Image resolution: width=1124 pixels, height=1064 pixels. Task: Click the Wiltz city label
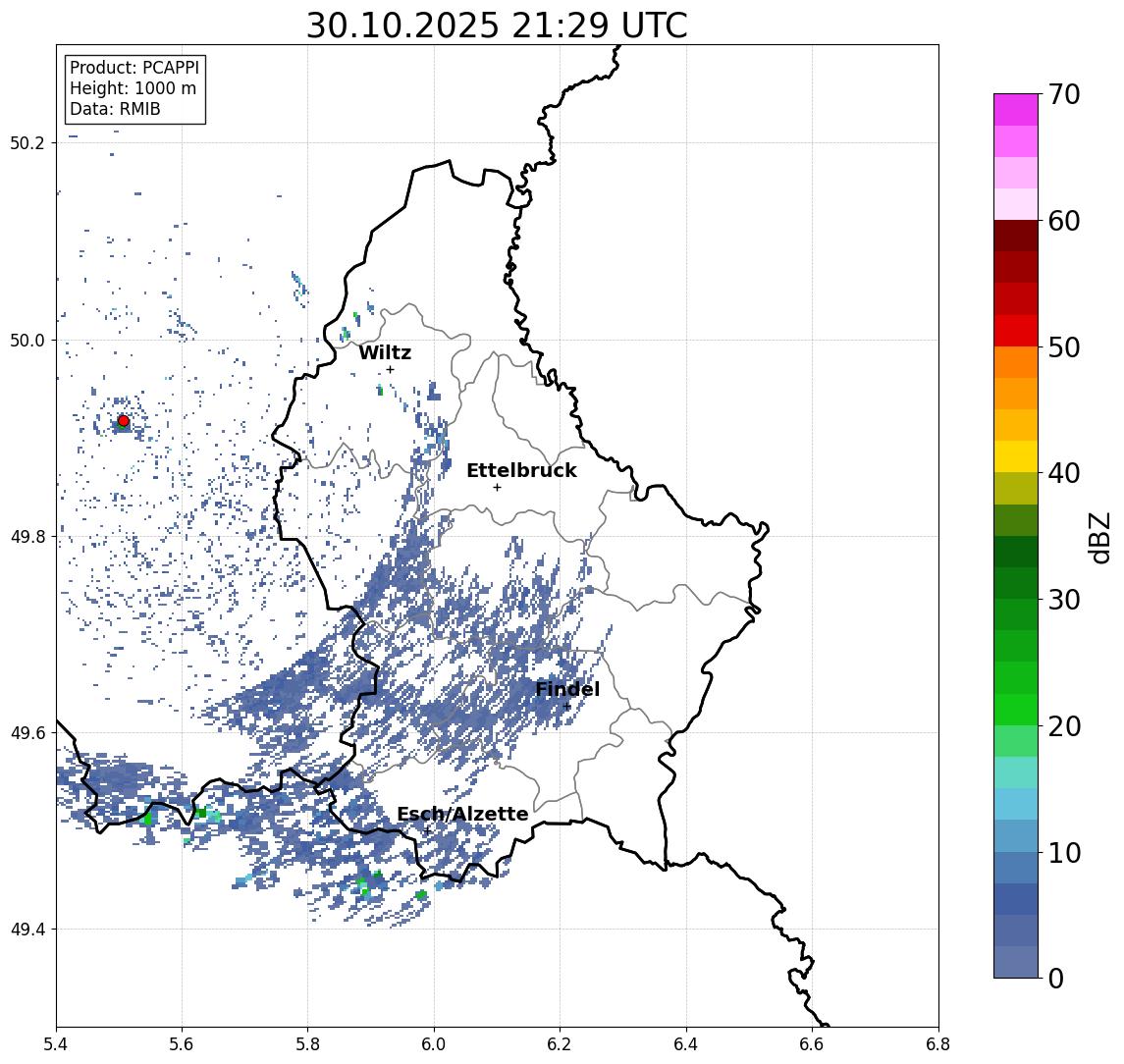click(385, 352)
